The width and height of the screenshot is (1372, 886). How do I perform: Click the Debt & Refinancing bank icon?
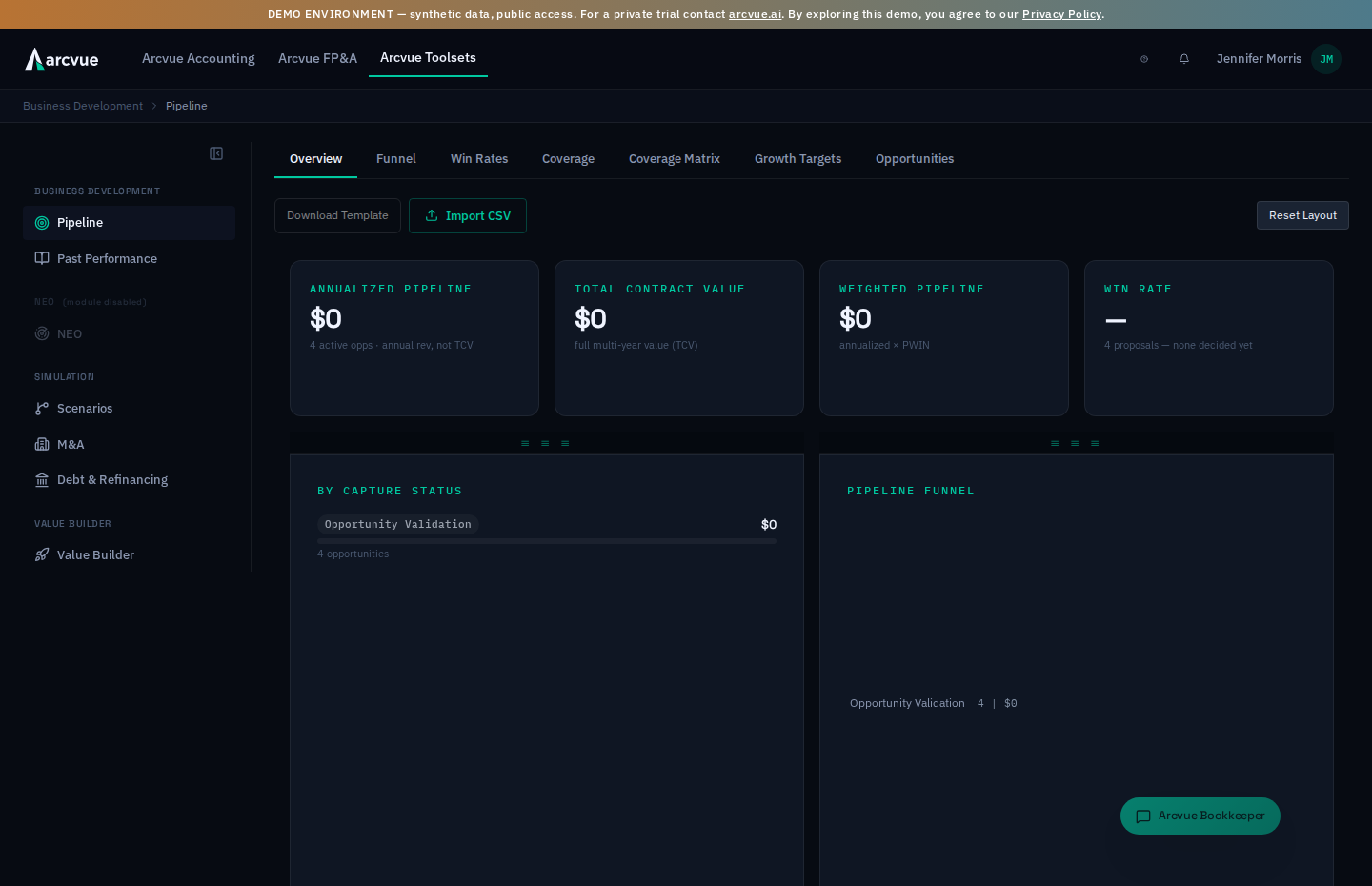pos(42,480)
